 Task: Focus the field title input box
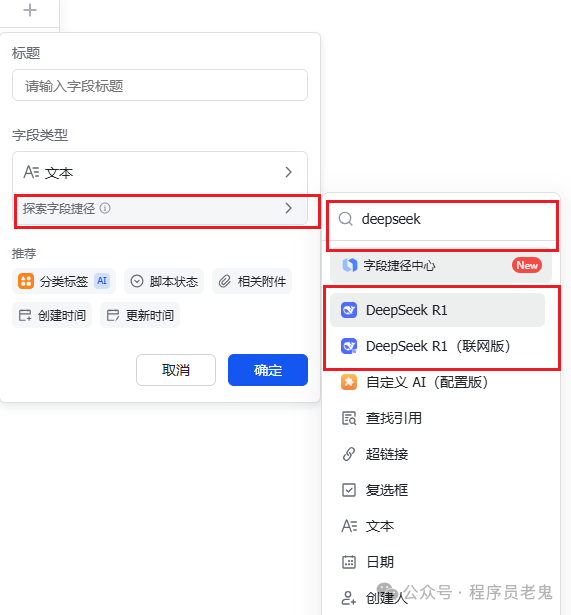point(160,85)
